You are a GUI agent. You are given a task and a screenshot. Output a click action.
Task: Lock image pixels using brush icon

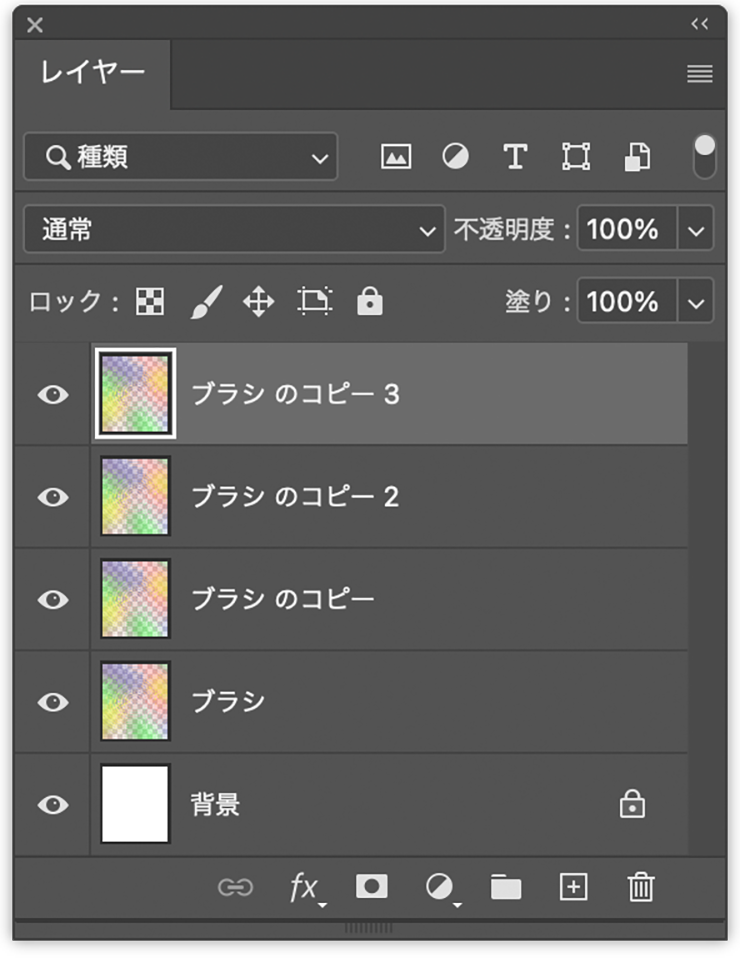click(206, 301)
